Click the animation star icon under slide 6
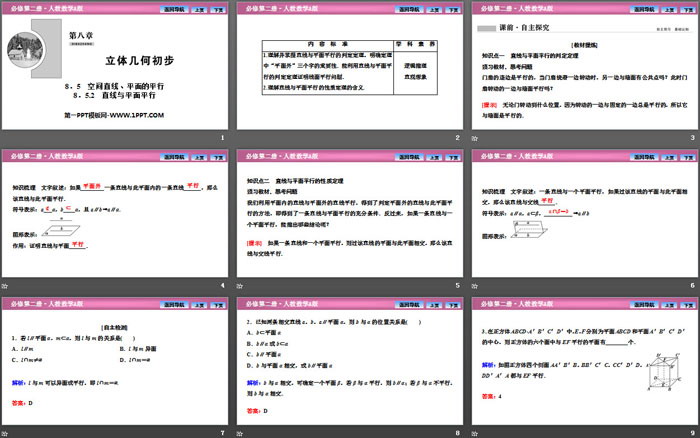Viewport: 700px width, 438px height. (x=475, y=286)
